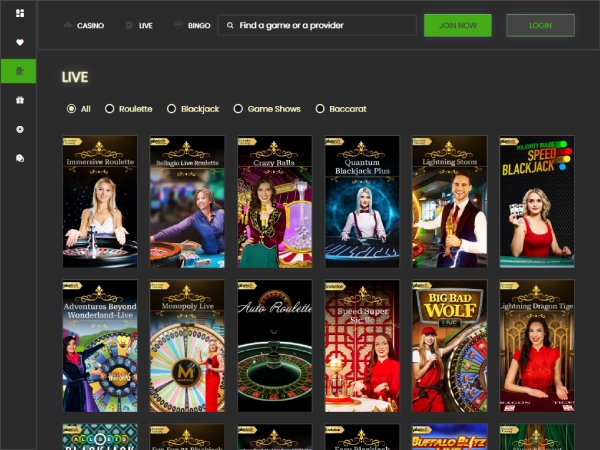Select the All filter radio button
This screenshot has width=600, height=450.
71,108
